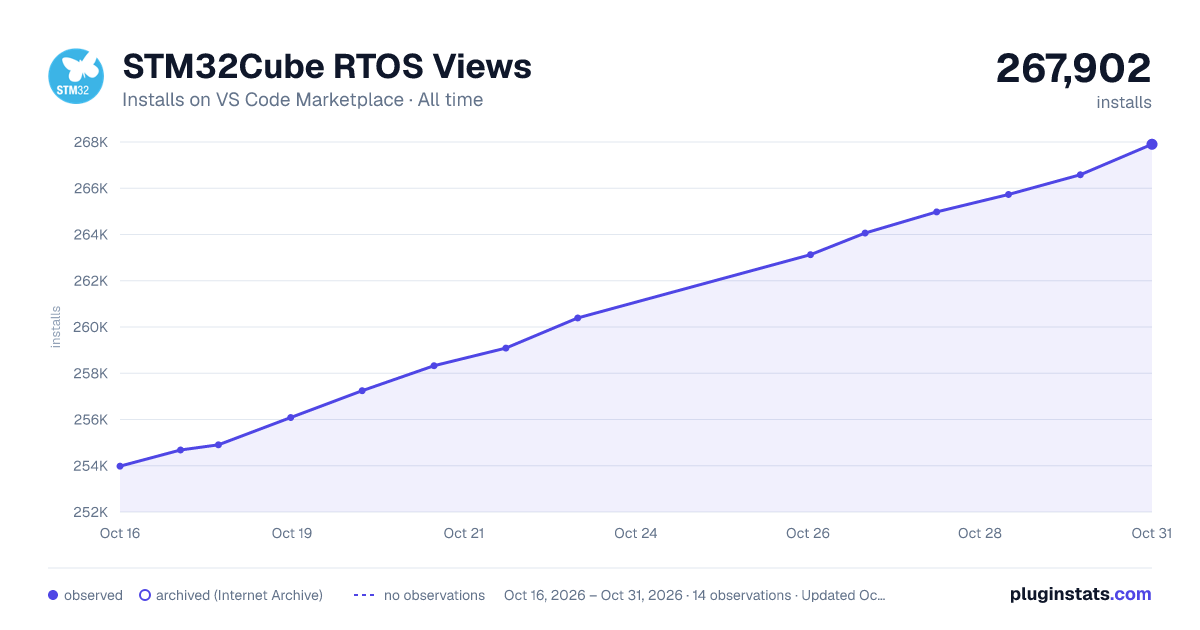Click the observed legend label text

pyautogui.click(x=93, y=595)
